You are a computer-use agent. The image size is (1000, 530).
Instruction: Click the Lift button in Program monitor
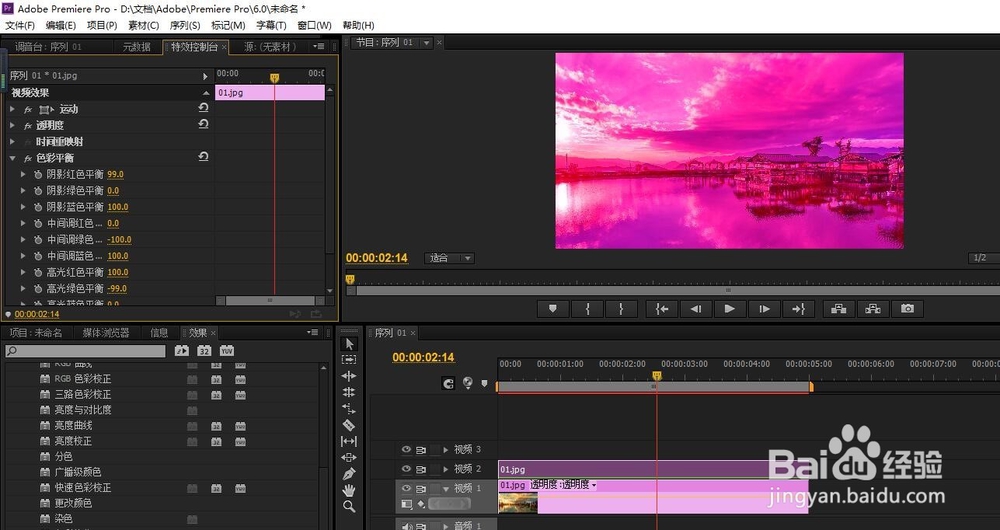pos(839,309)
